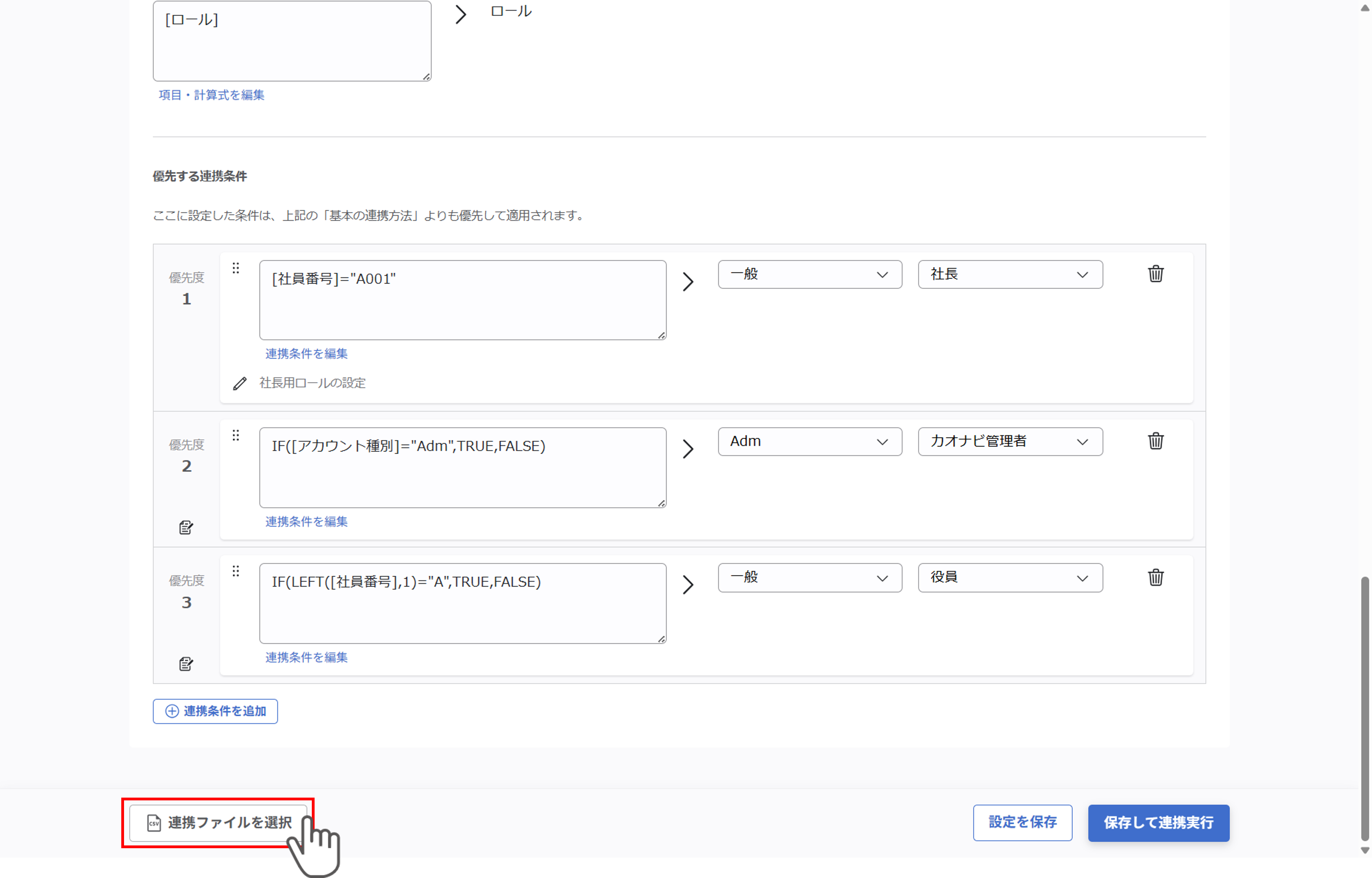The height and width of the screenshot is (878, 1372).
Task: Click the 社長用ロールの設定 memo text
Action: [313, 383]
